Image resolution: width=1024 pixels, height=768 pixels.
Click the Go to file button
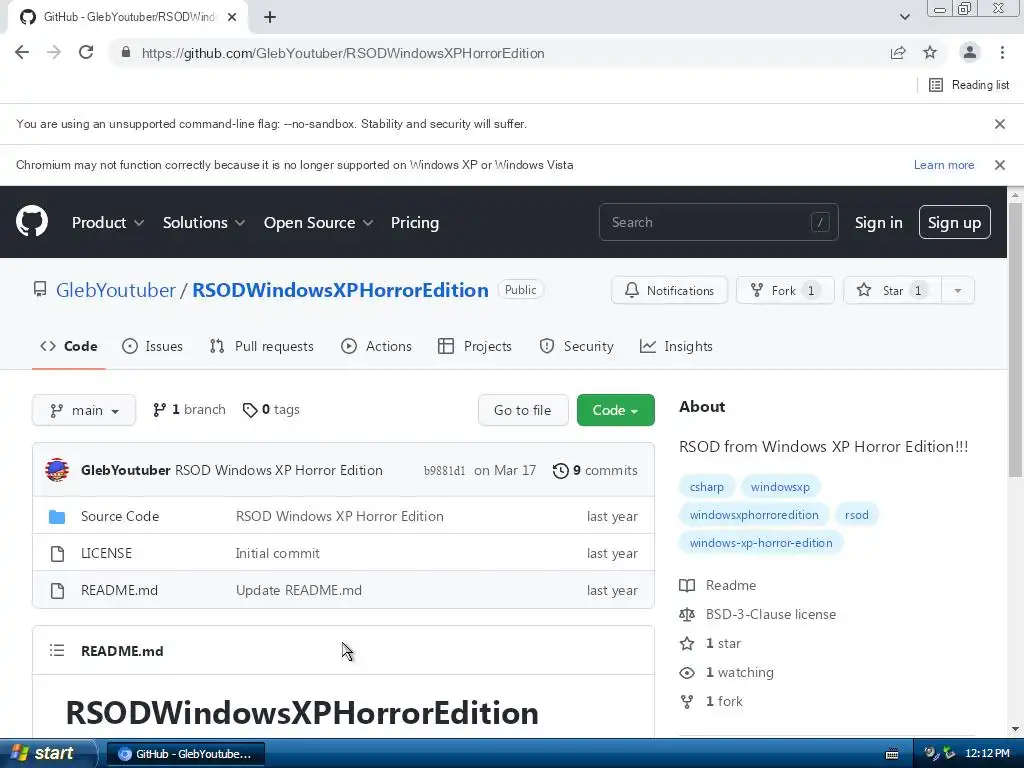click(522, 410)
